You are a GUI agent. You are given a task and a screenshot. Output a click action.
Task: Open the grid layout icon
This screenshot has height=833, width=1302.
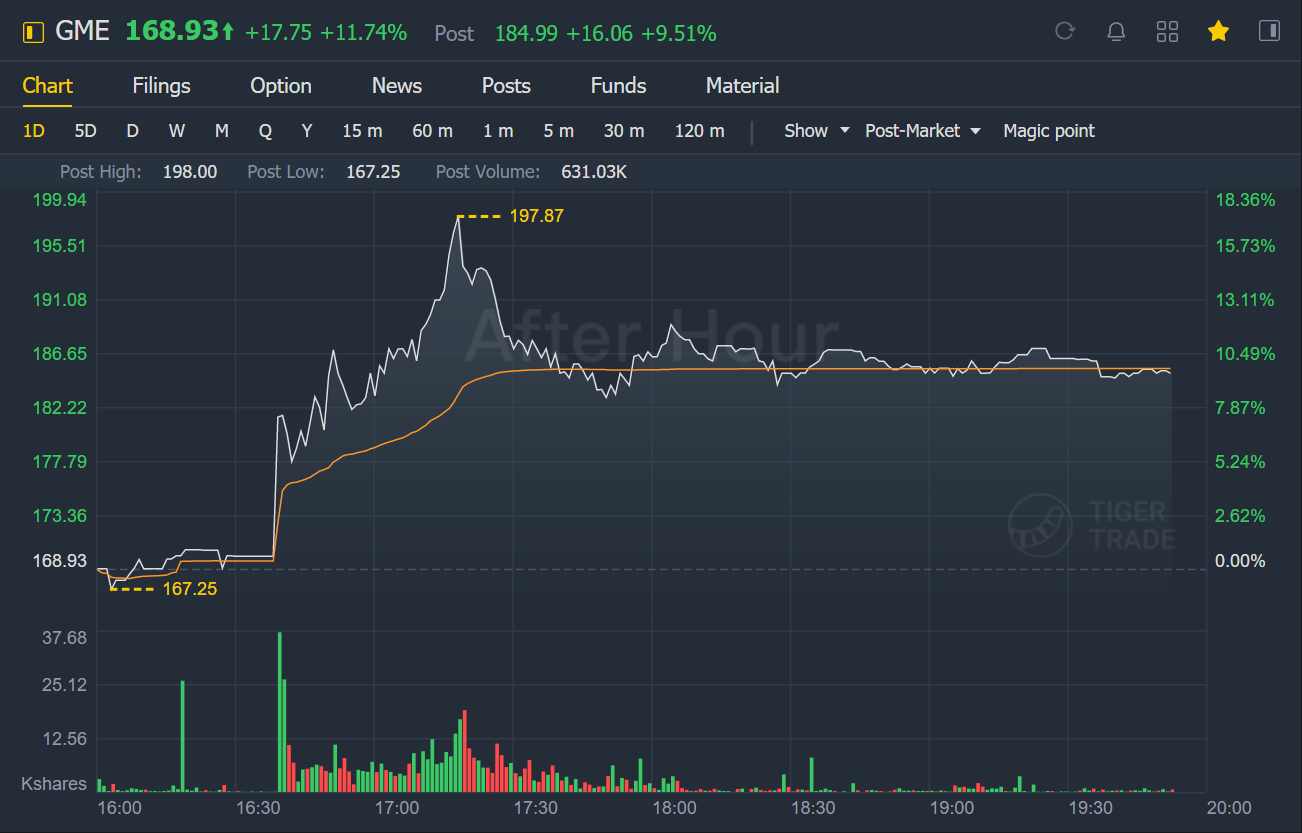coord(1167,31)
